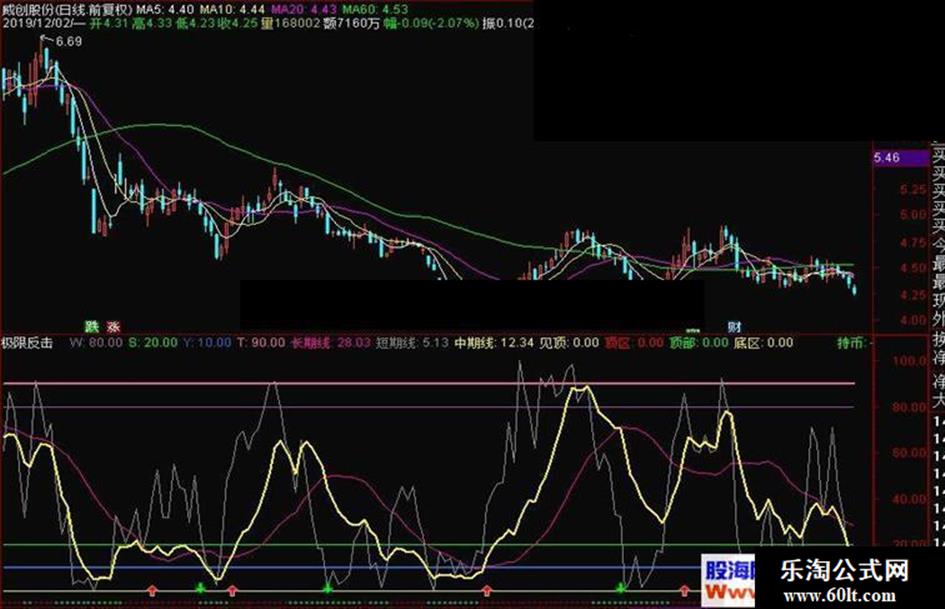945x609 pixels.
Task: Click the 额7160万 turnover value
Action: [351, 24]
